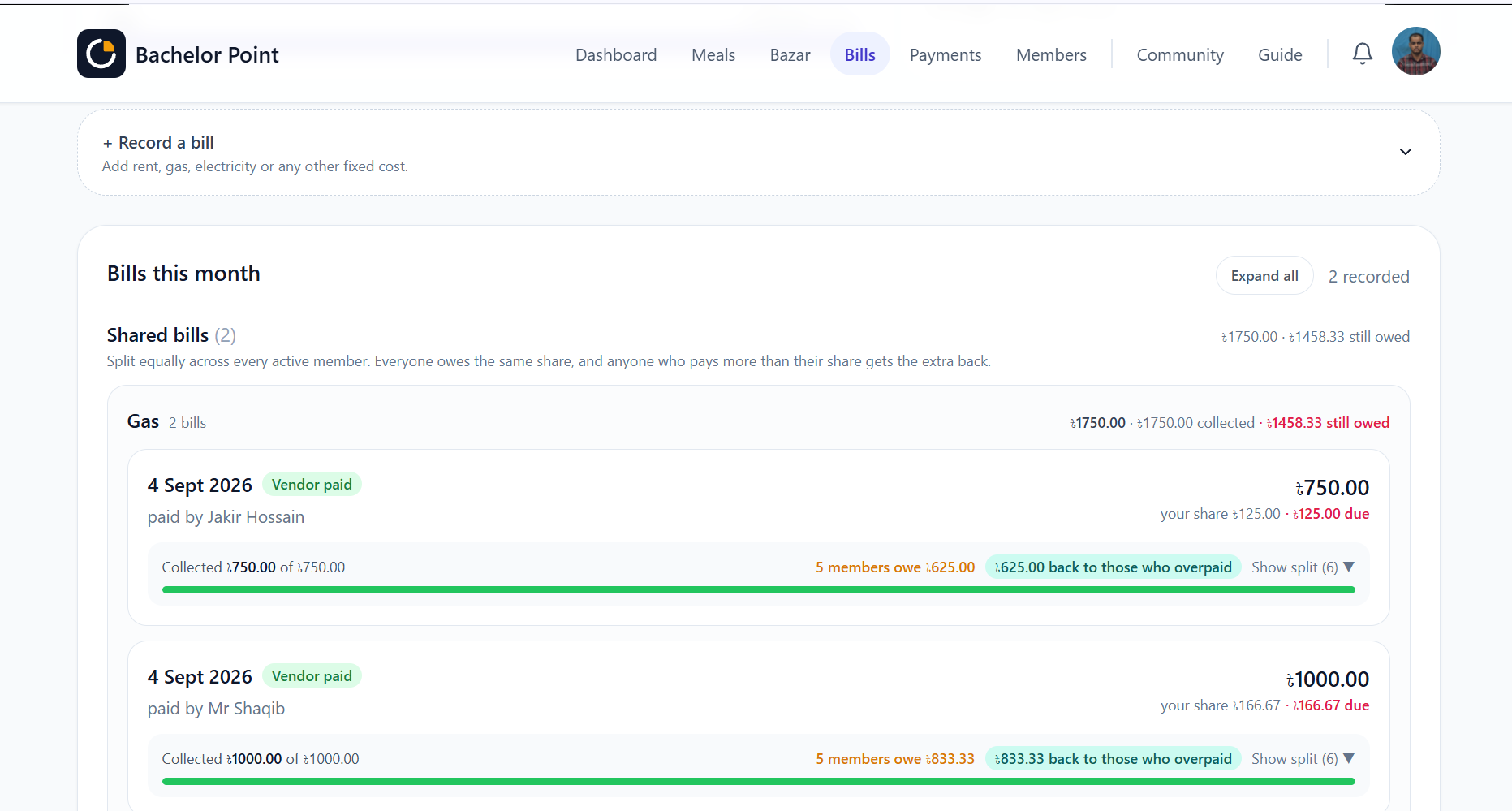The width and height of the screenshot is (1512, 811).
Task: Click the Vendor paid badge on Mr Shaqib's bill
Action: [x=312, y=676]
